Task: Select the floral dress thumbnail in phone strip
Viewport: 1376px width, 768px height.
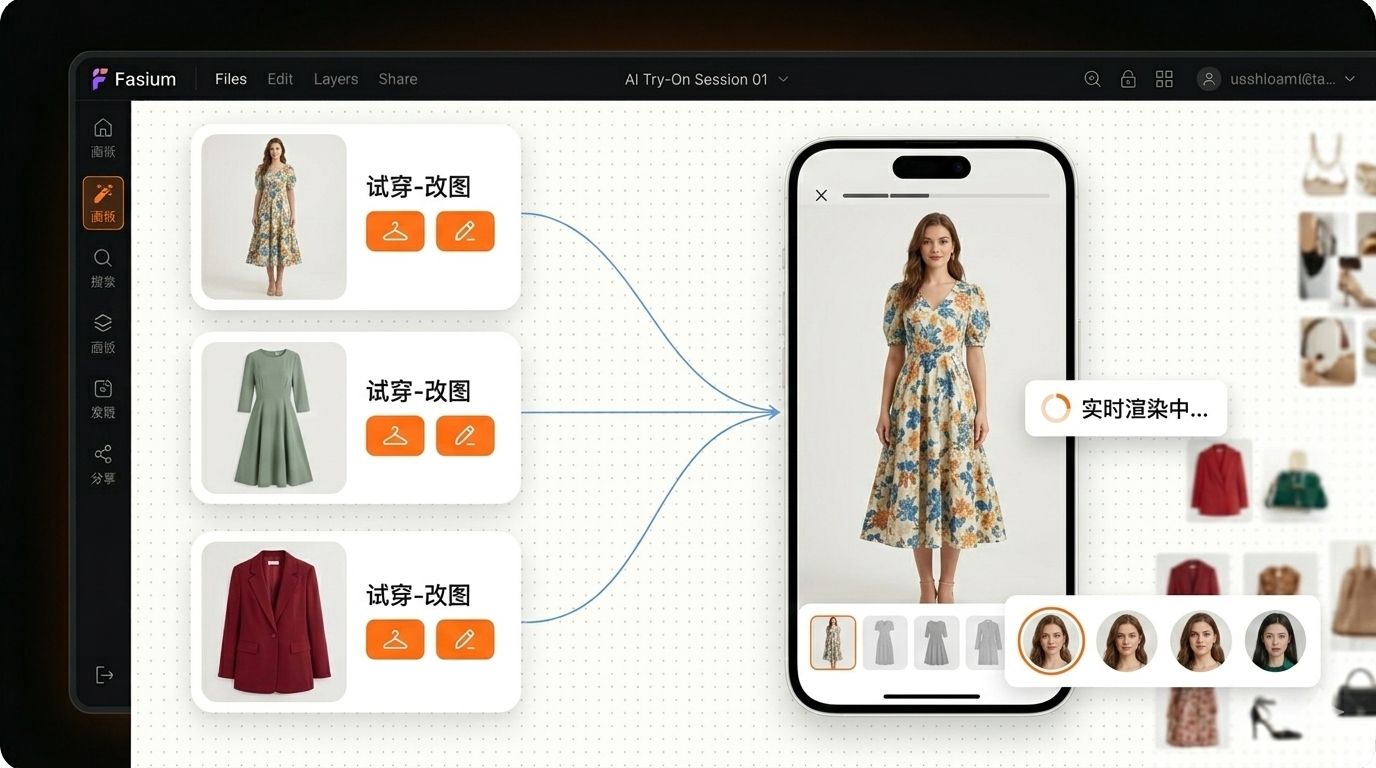Action: coord(833,642)
